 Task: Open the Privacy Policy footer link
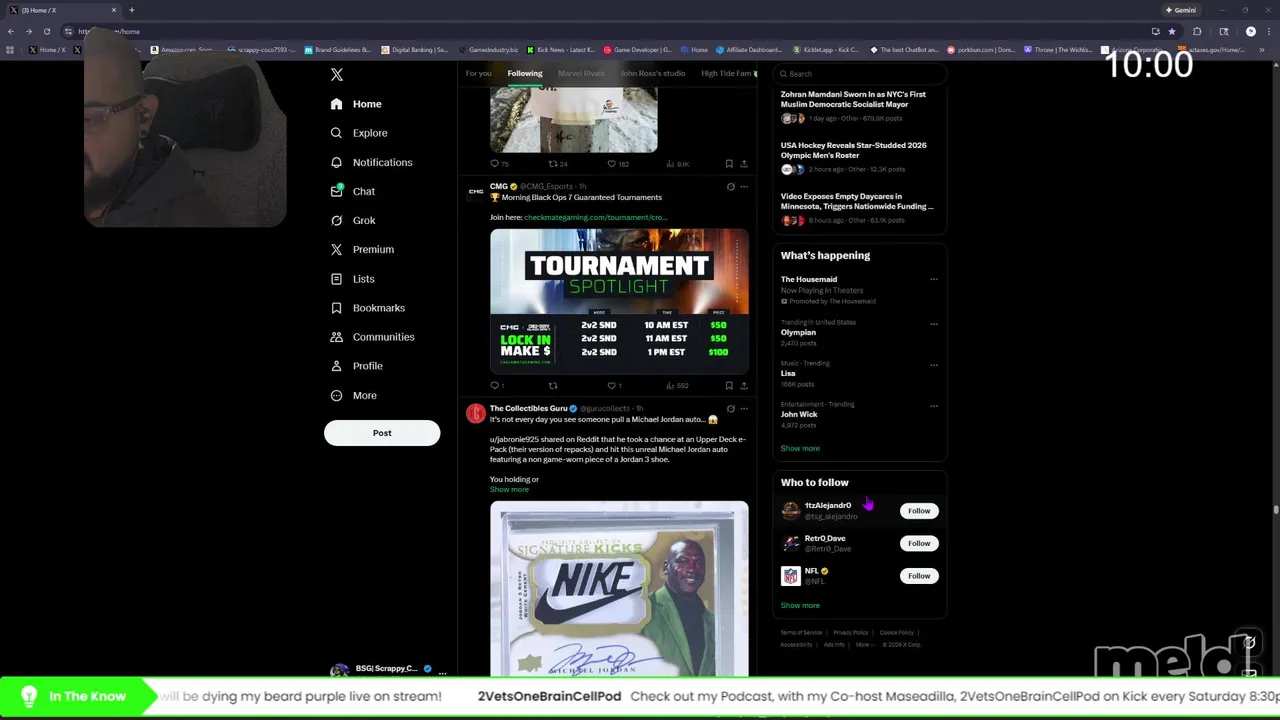851,632
